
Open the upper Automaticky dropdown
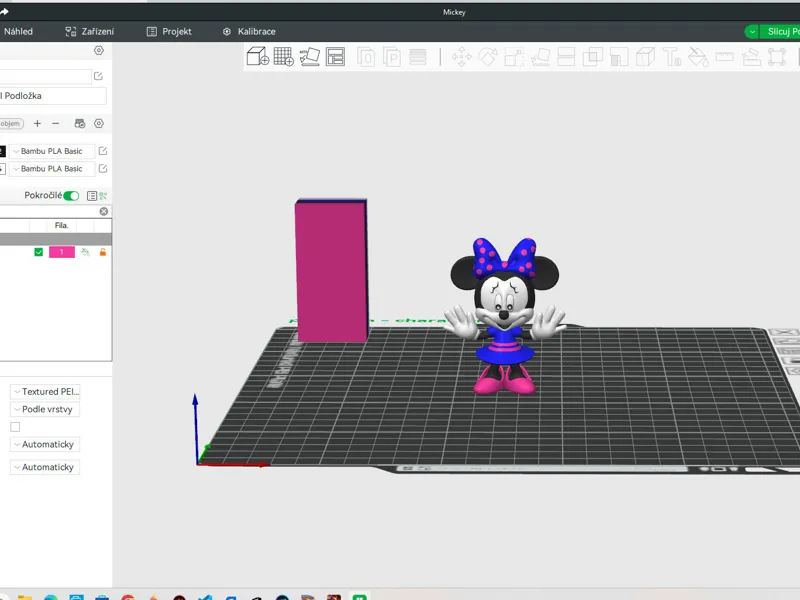(x=45, y=444)
